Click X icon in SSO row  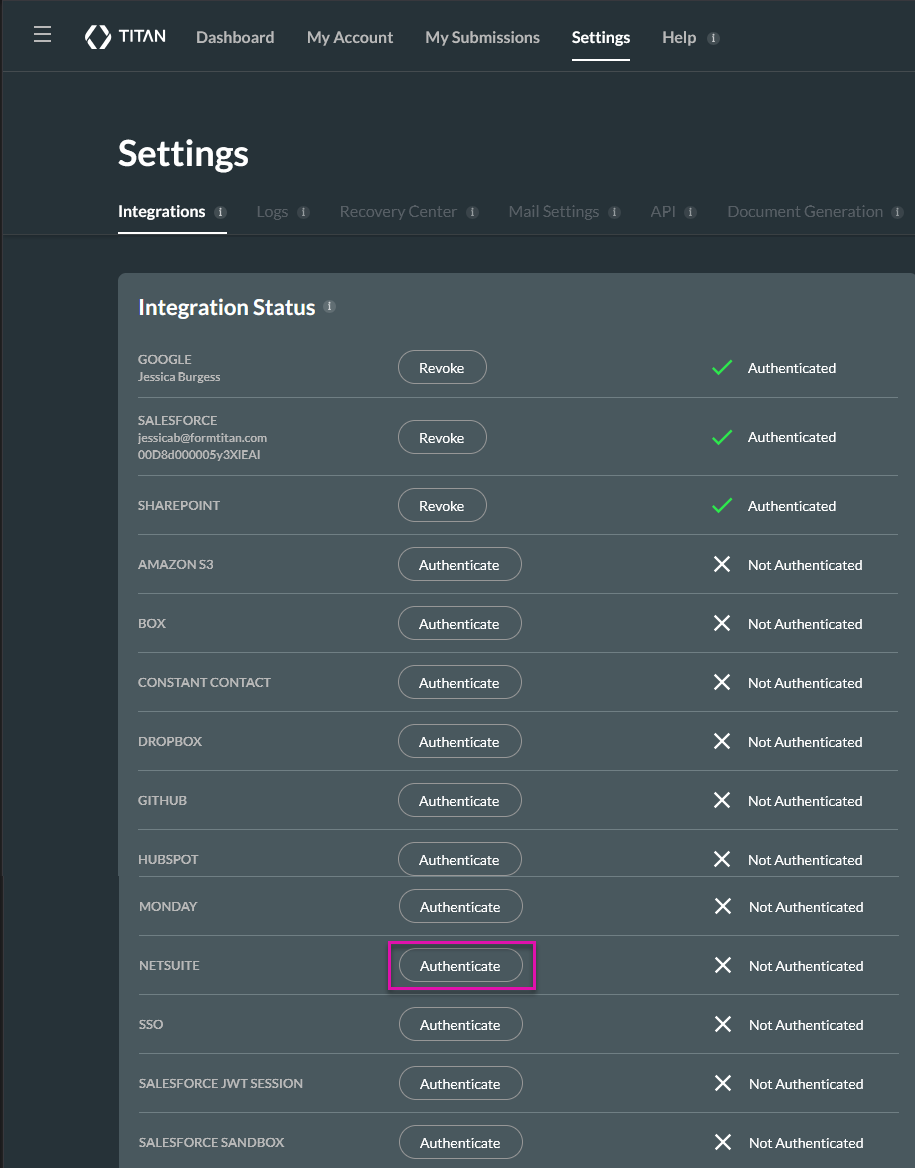723,1024
